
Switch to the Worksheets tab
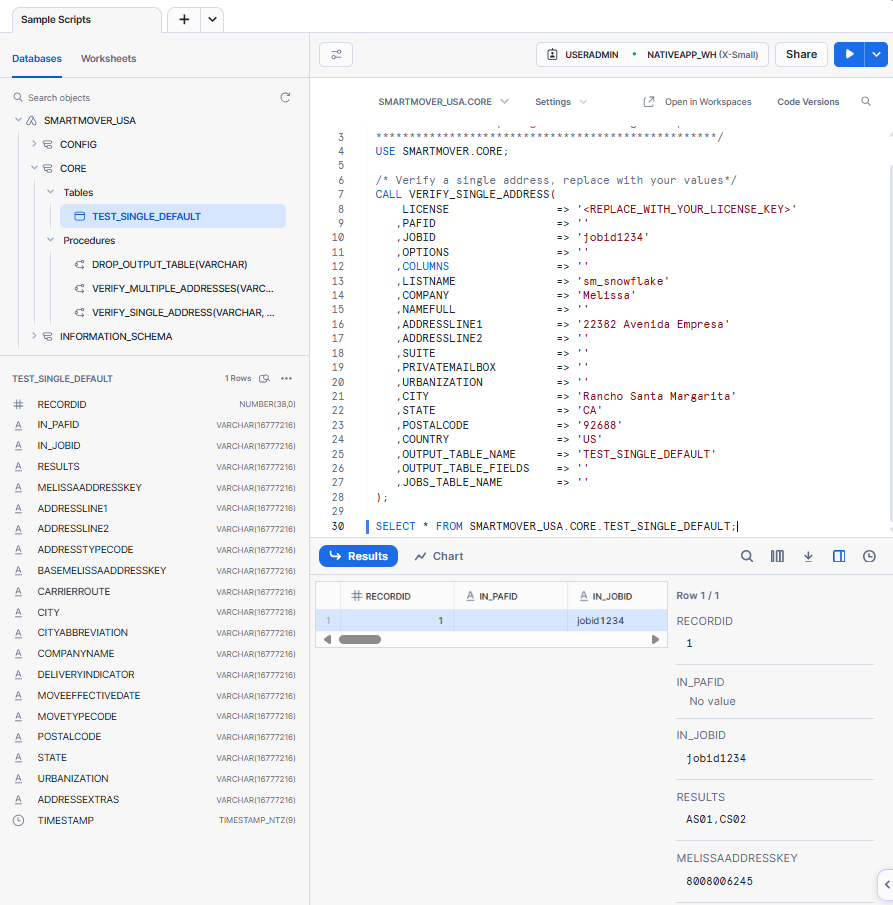(x=109, y=58)
